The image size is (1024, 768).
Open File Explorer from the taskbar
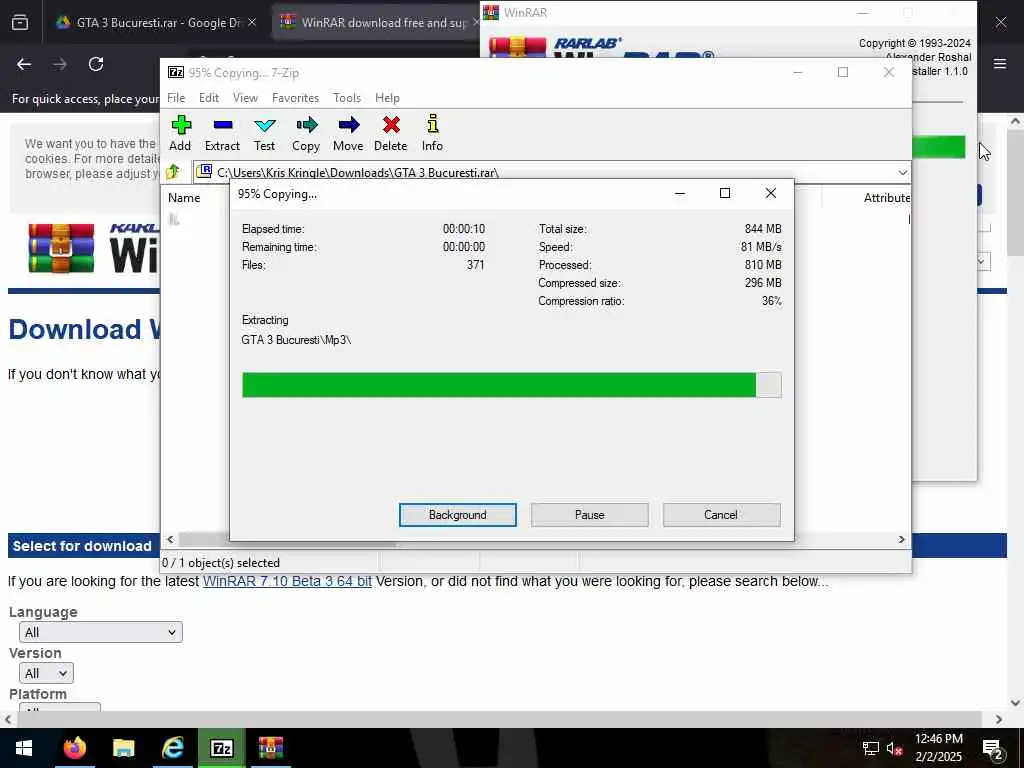point(123,748)
